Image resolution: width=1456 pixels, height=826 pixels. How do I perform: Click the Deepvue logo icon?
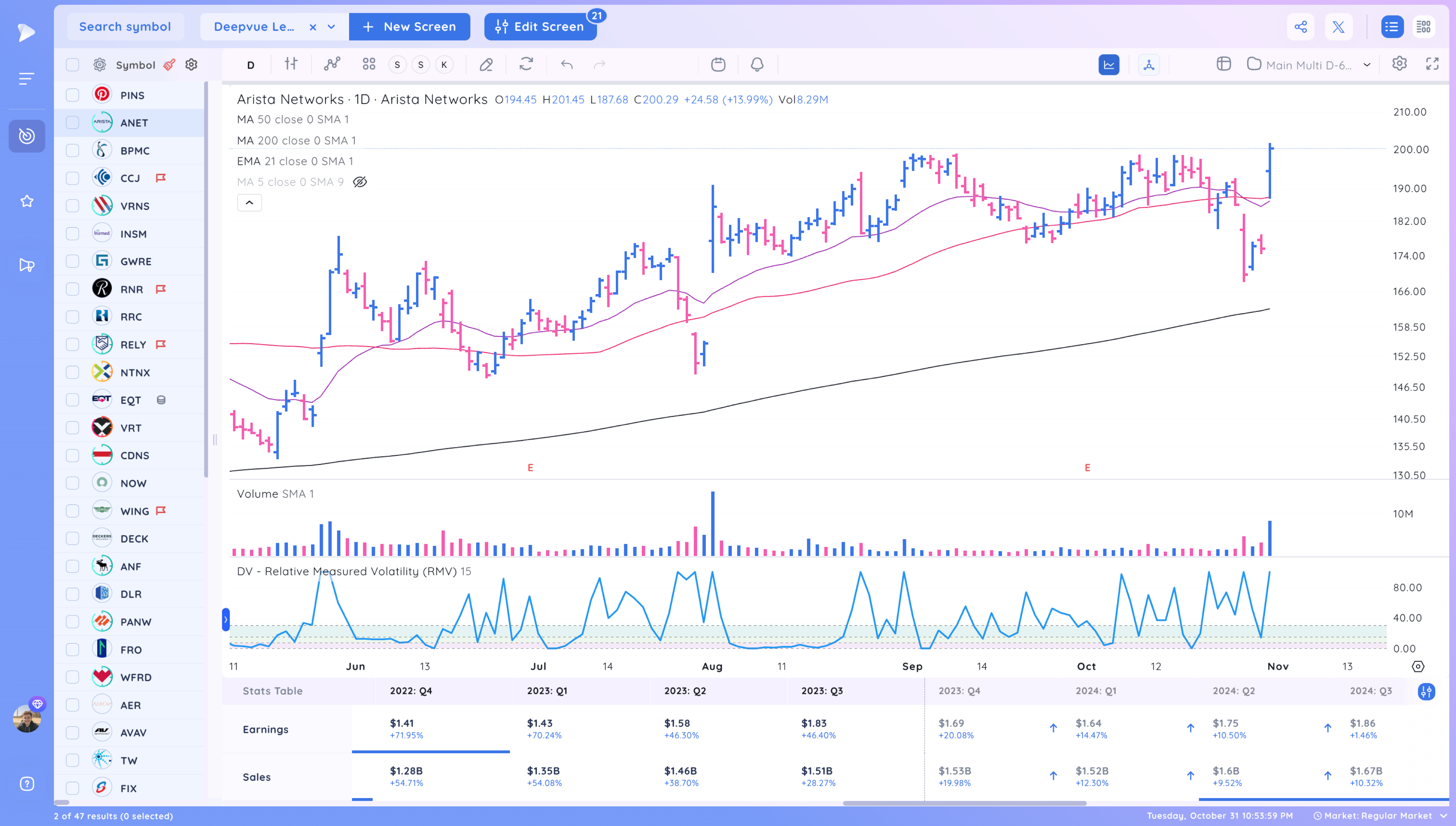pos(26,32)
